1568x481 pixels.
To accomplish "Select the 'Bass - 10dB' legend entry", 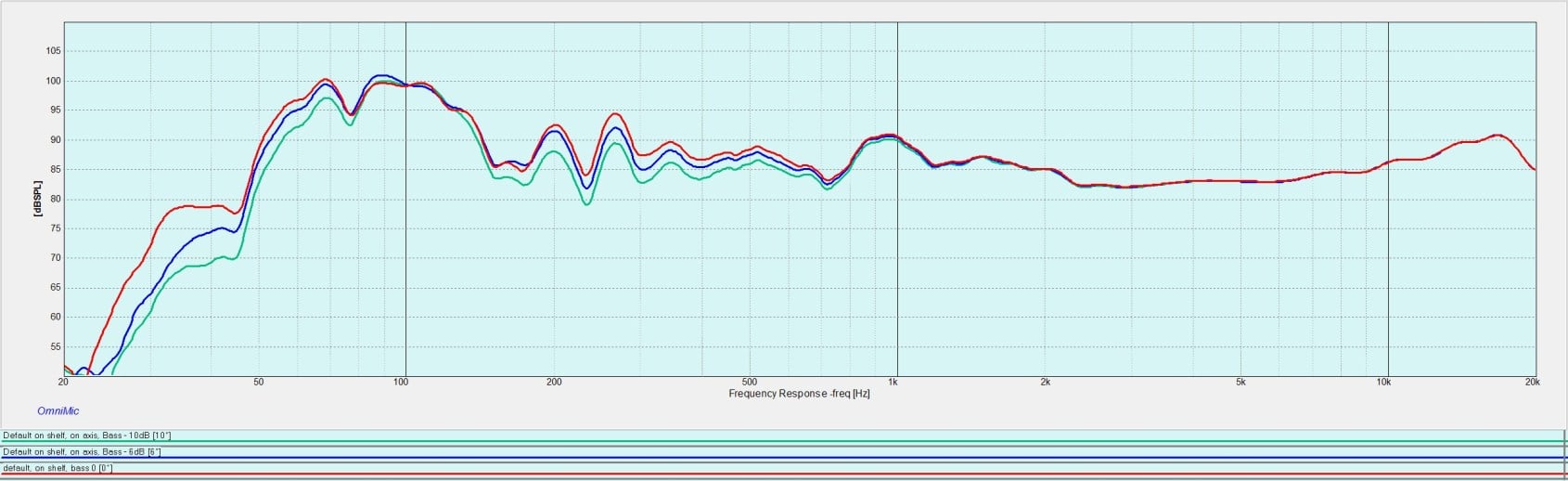I will coord(87,435).
